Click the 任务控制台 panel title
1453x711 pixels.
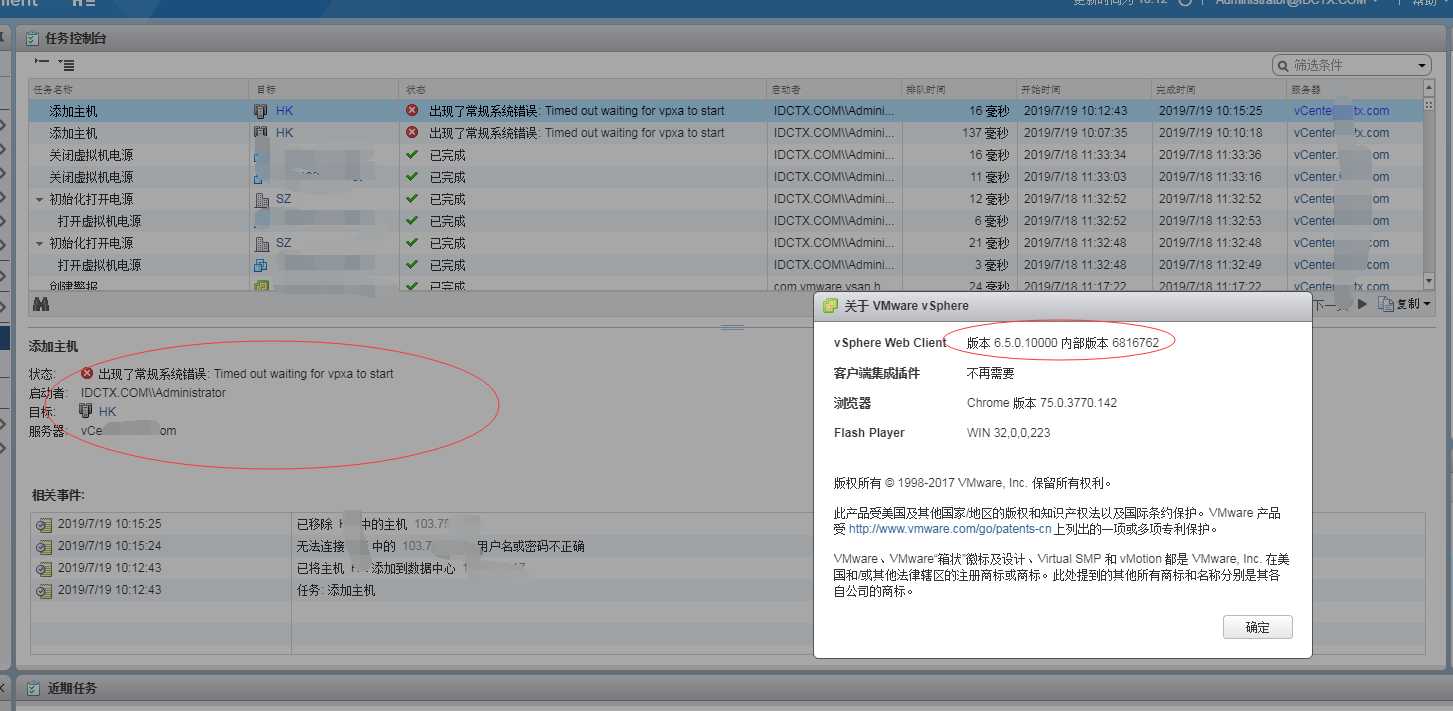pos(75,39)
